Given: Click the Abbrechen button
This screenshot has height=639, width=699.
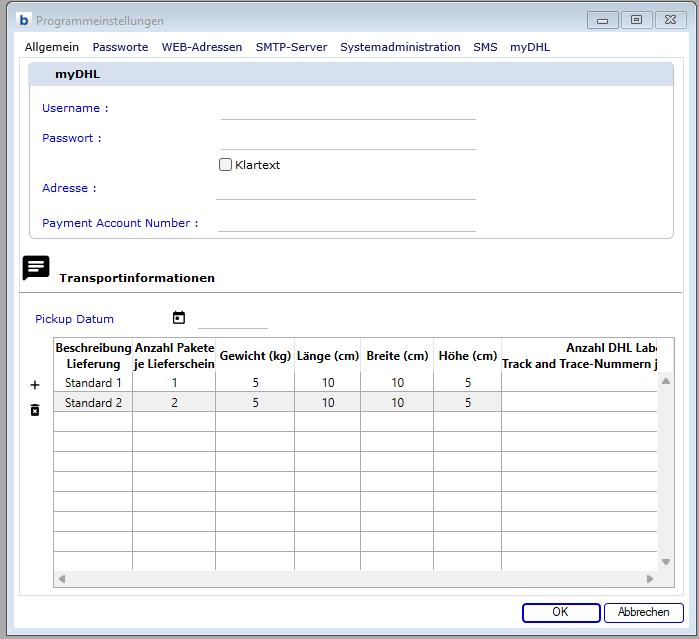Looking at the screenshot, I should pyautogui.click(x=643, y=612).
